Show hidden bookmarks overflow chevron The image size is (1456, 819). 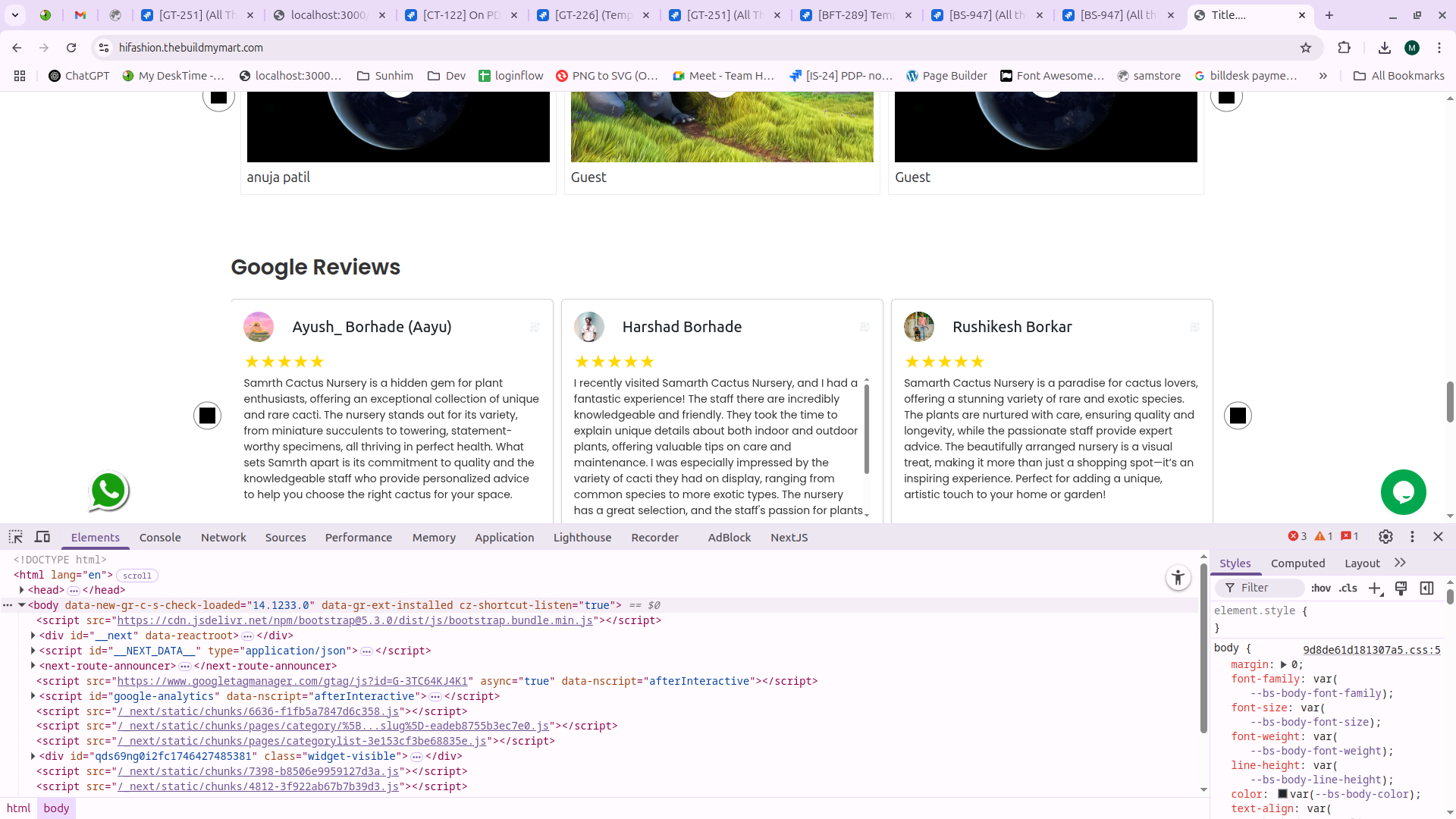pos(1323,76)
